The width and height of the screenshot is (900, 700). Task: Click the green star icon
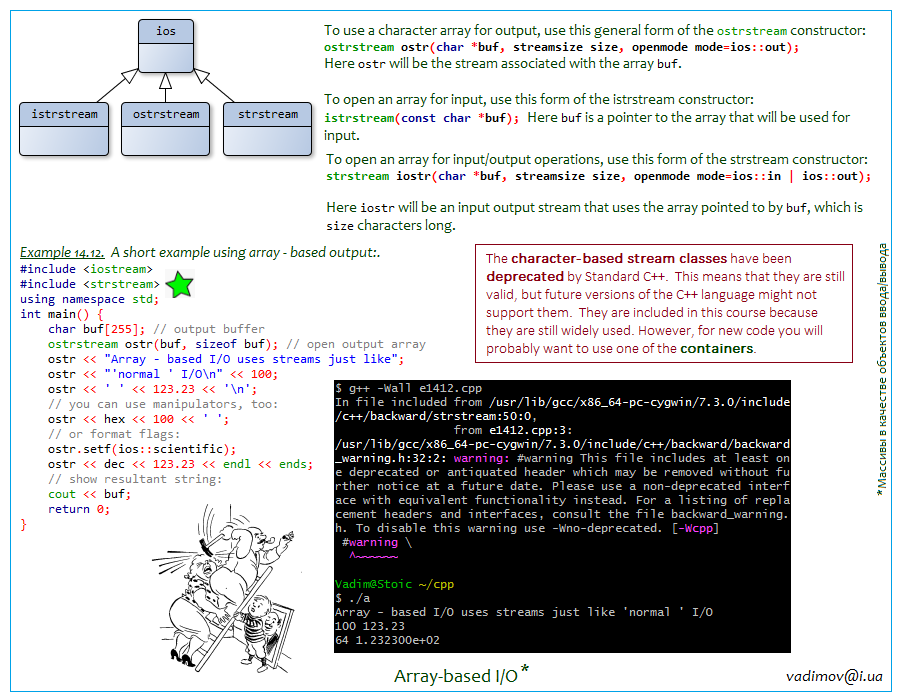coord(180,285)
